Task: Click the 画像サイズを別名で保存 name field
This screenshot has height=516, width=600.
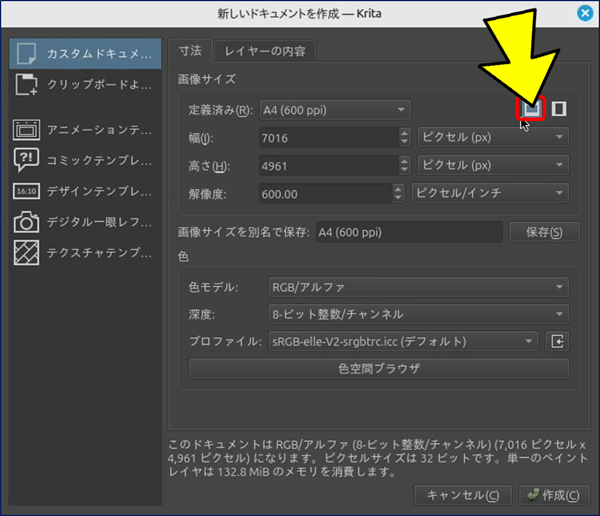Action: pos(408,233)
